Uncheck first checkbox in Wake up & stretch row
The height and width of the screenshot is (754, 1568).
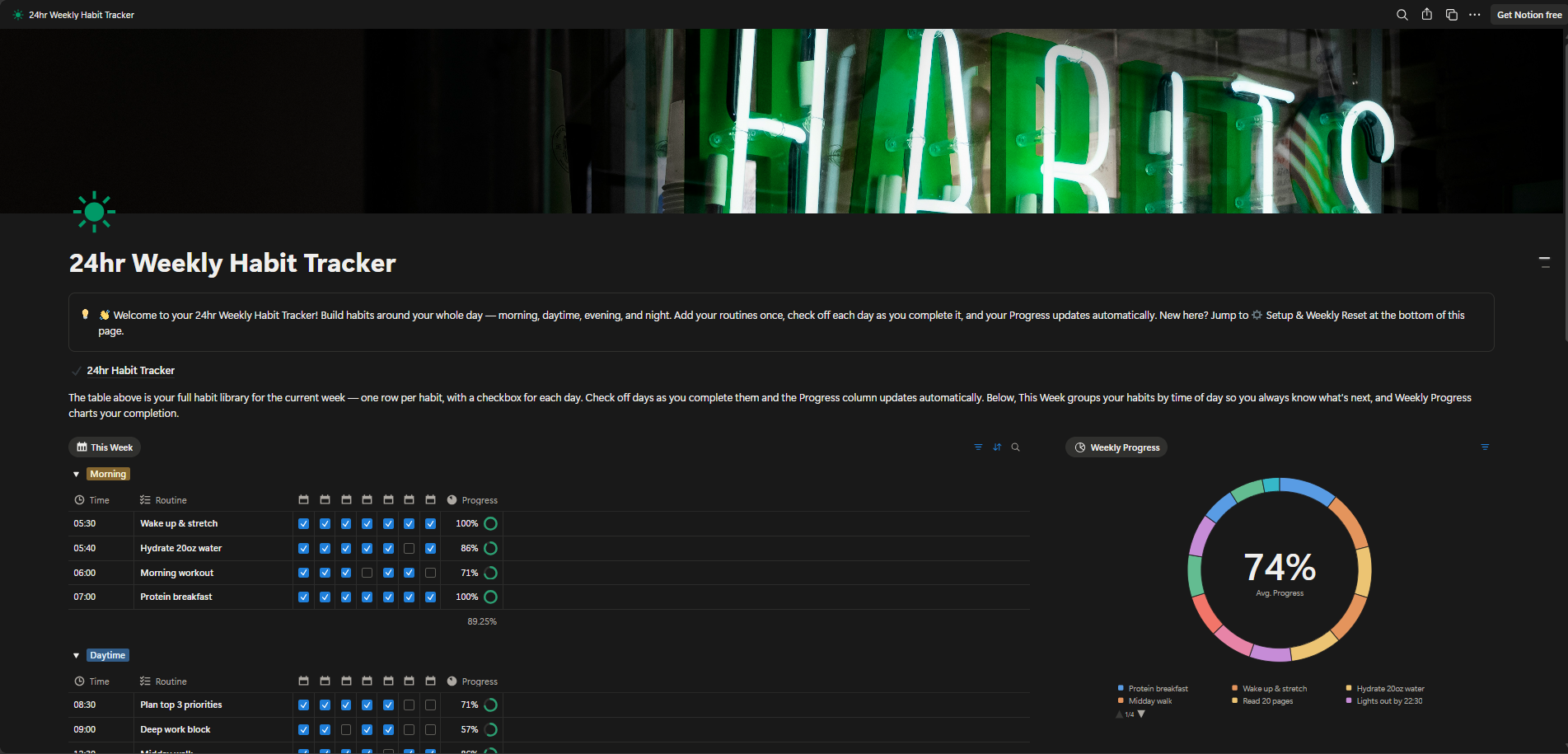(303, 523)
